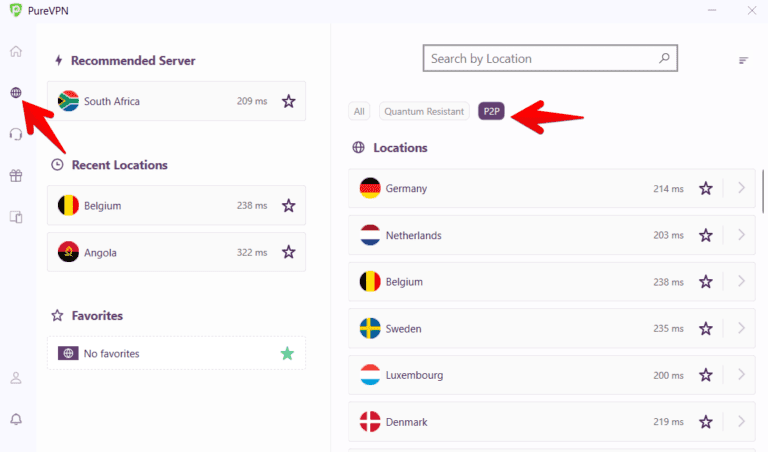The width and height of the screenshot is (768, 452).
Task: Open the gift box sidebar icon
Action: click(16, 176)
